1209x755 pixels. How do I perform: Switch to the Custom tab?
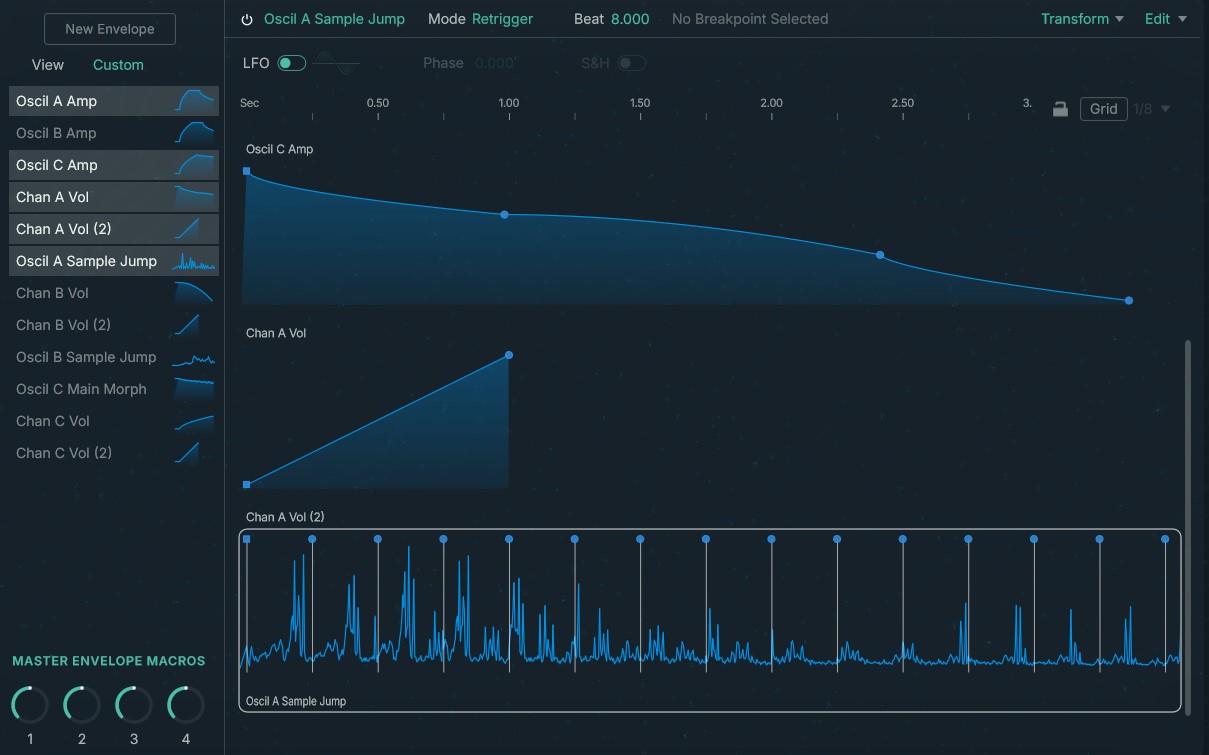(x=117, y=64)
